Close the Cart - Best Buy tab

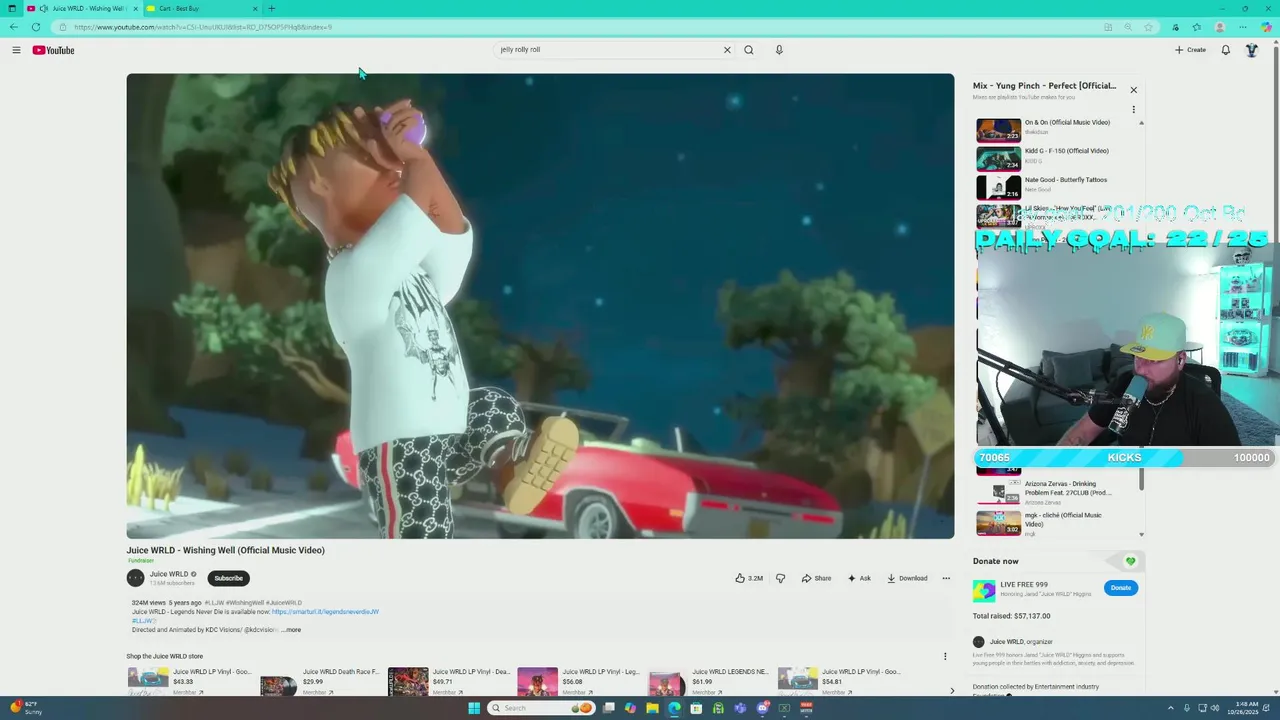click(x=253, y=8)
